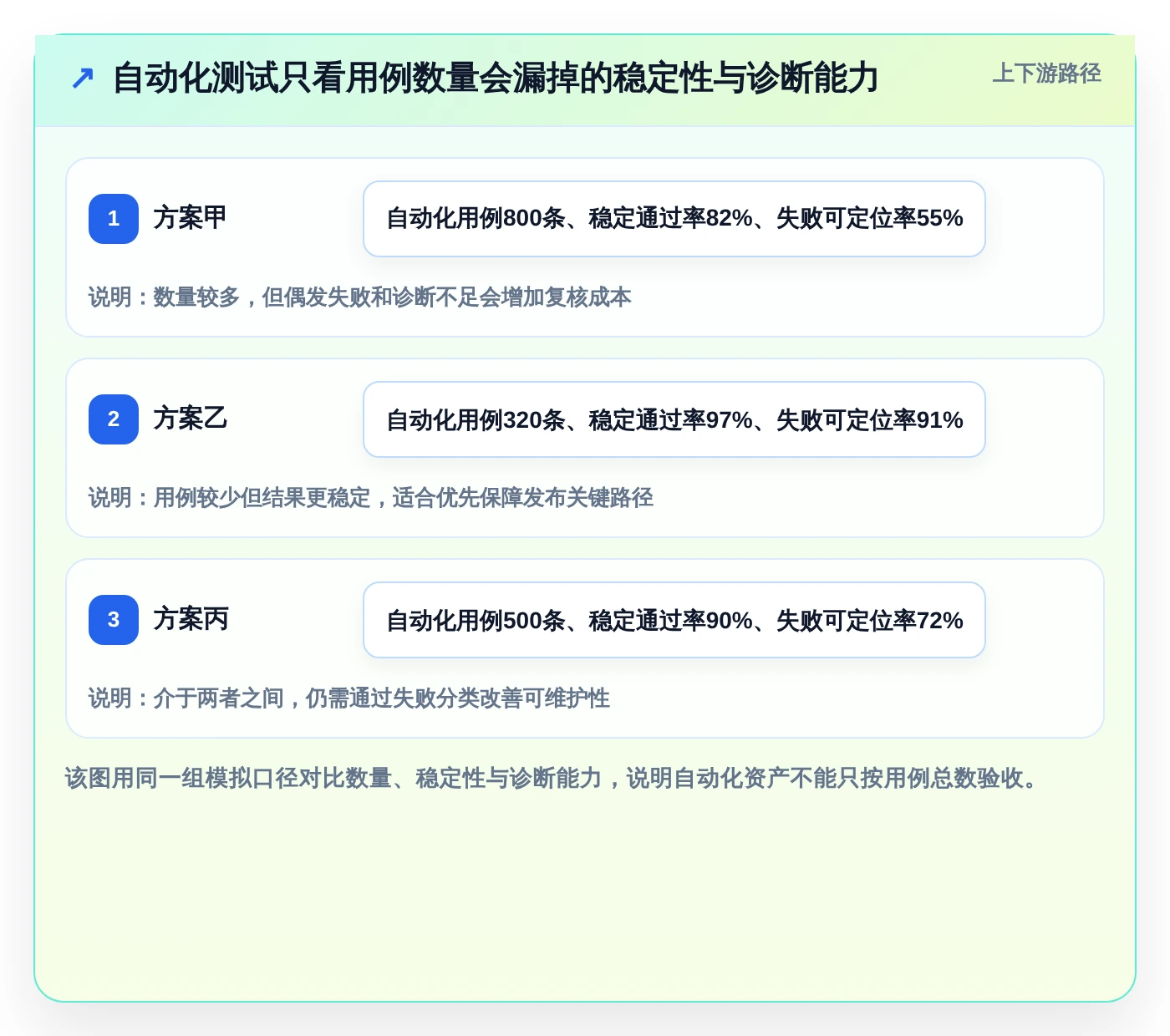Screen dimensions: 1170x1036
Task: Click the box reading 自动化用例320条、稳定通过率97%
Action: coord(674,419)
